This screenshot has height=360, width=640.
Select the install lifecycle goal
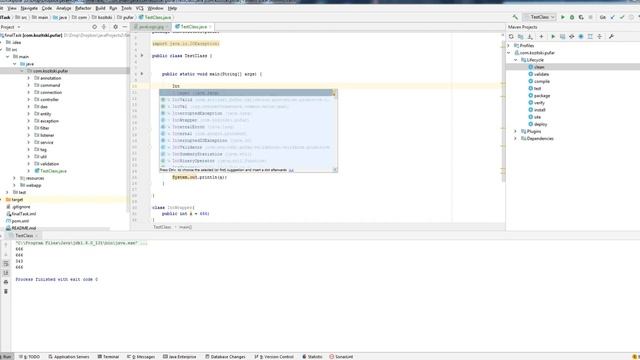(540, 110)
